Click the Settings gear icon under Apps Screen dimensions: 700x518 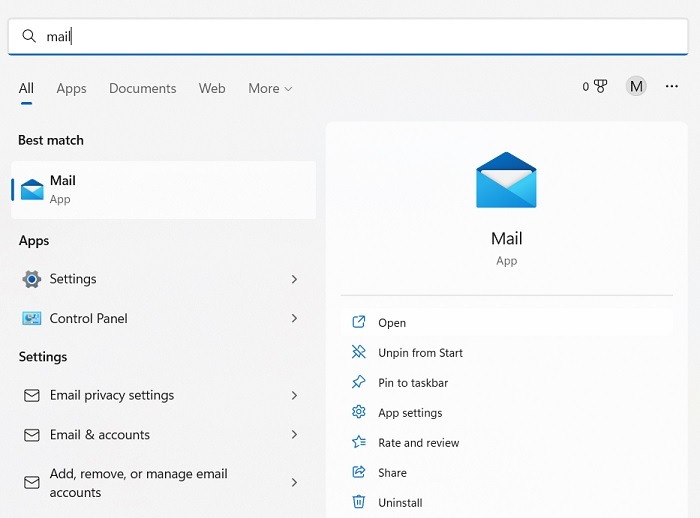32,279
